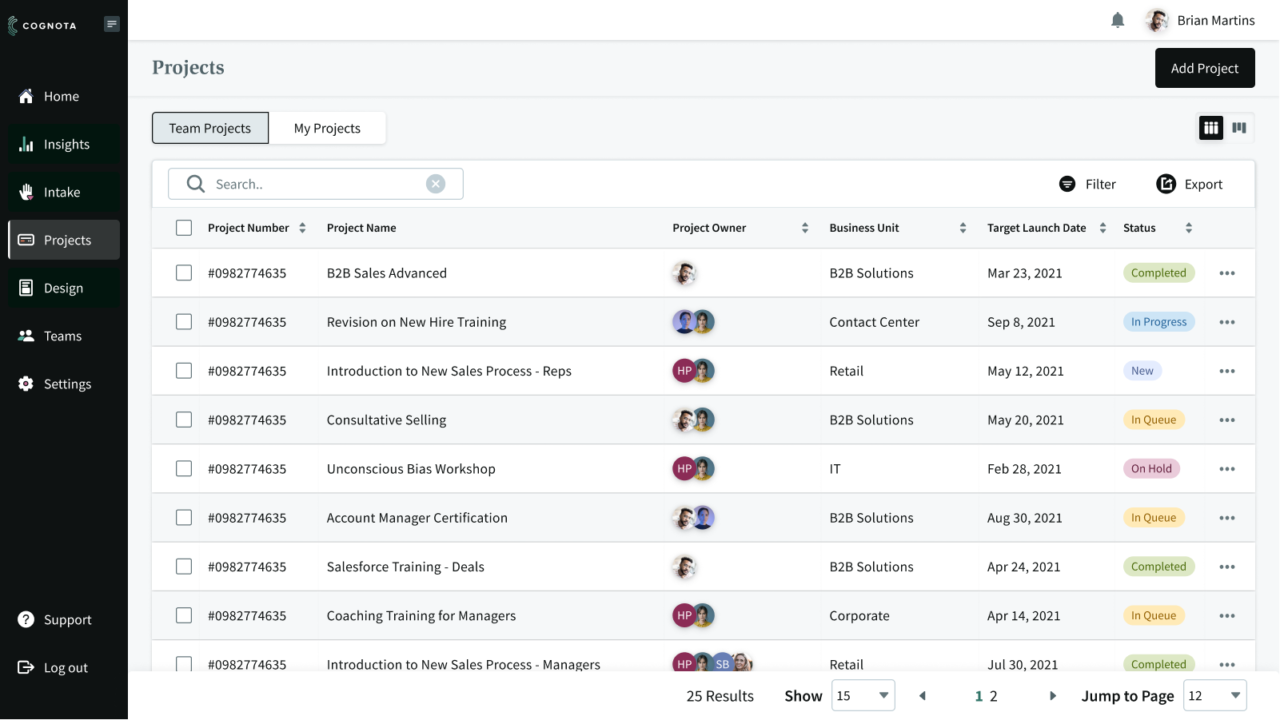Switch to the table grid view icon
The height and width of the screenshot is (720, 1280).
(1211, 128)
